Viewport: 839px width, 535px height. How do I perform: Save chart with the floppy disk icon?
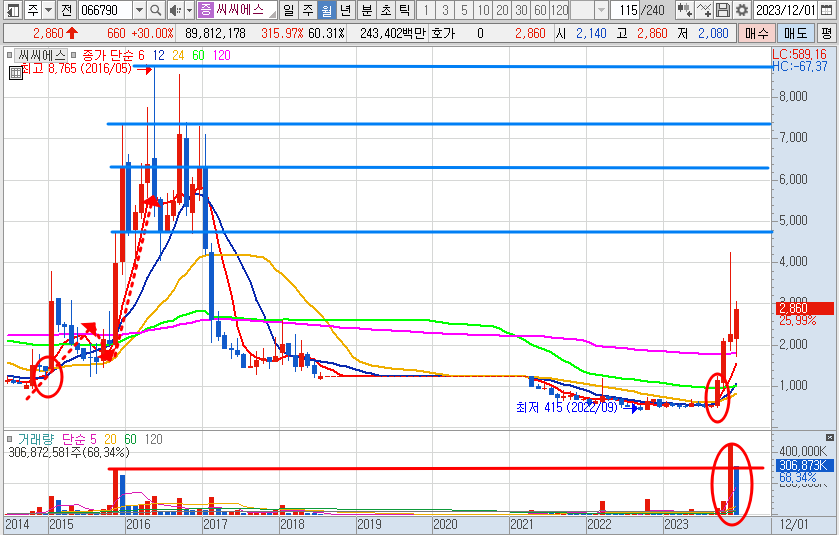tap(723, 10)
